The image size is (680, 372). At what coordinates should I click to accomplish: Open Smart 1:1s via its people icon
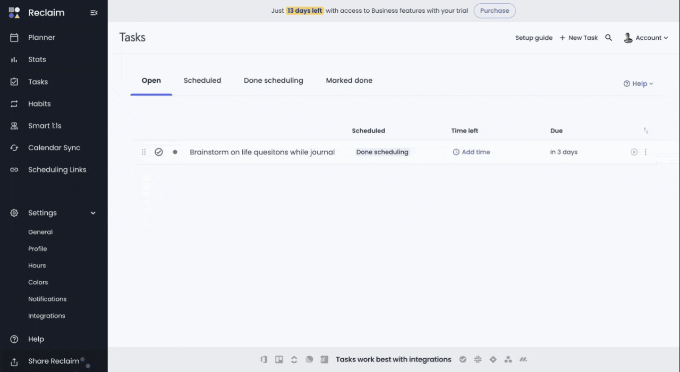[x=14, y=126]
